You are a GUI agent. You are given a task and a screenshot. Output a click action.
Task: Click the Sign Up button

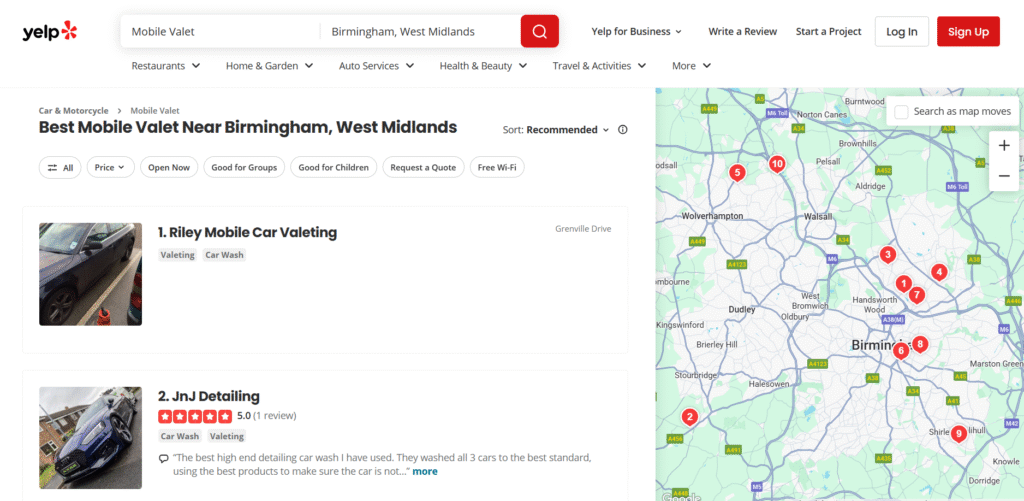(967, 32)
